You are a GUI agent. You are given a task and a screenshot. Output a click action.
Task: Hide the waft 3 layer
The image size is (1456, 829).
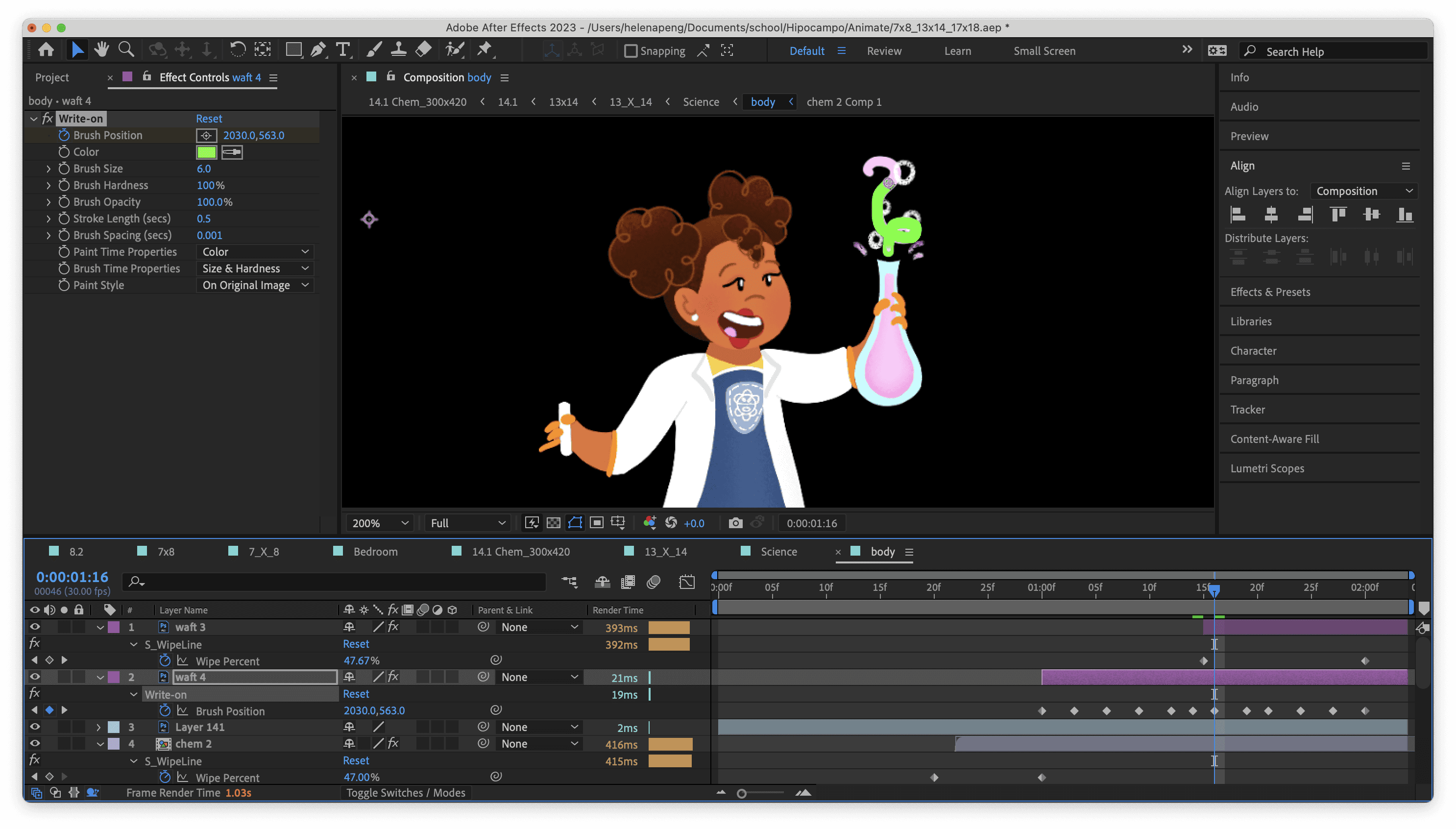tap(35, 627)
